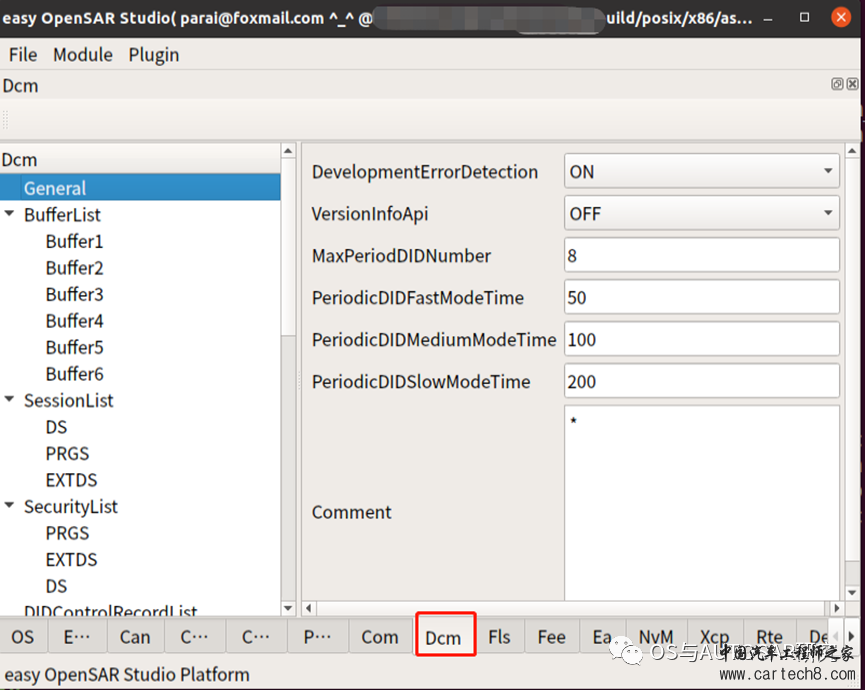Viewport: 865px width, 690px height.
Task: Click tree panel scroll-up arrow
Action: point(289,151)
